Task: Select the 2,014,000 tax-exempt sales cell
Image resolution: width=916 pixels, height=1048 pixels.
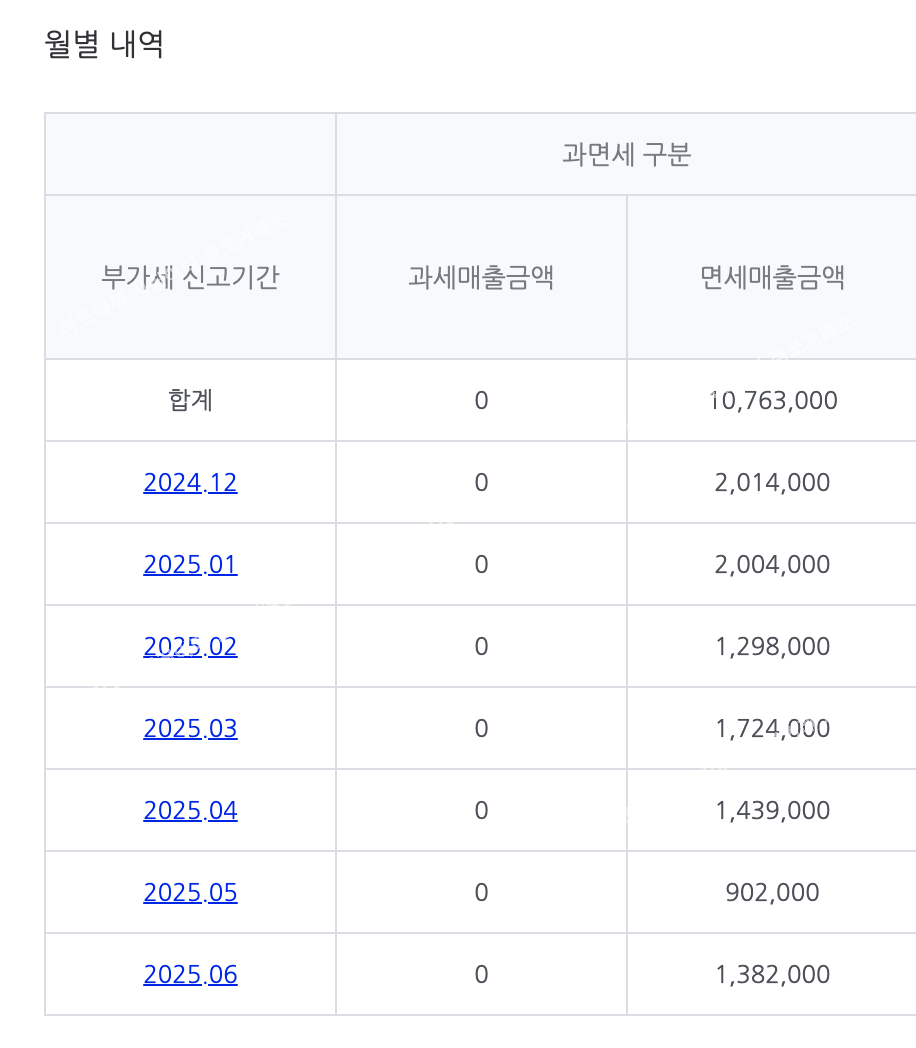Action: pyautogui.click(x=772, y=483)
